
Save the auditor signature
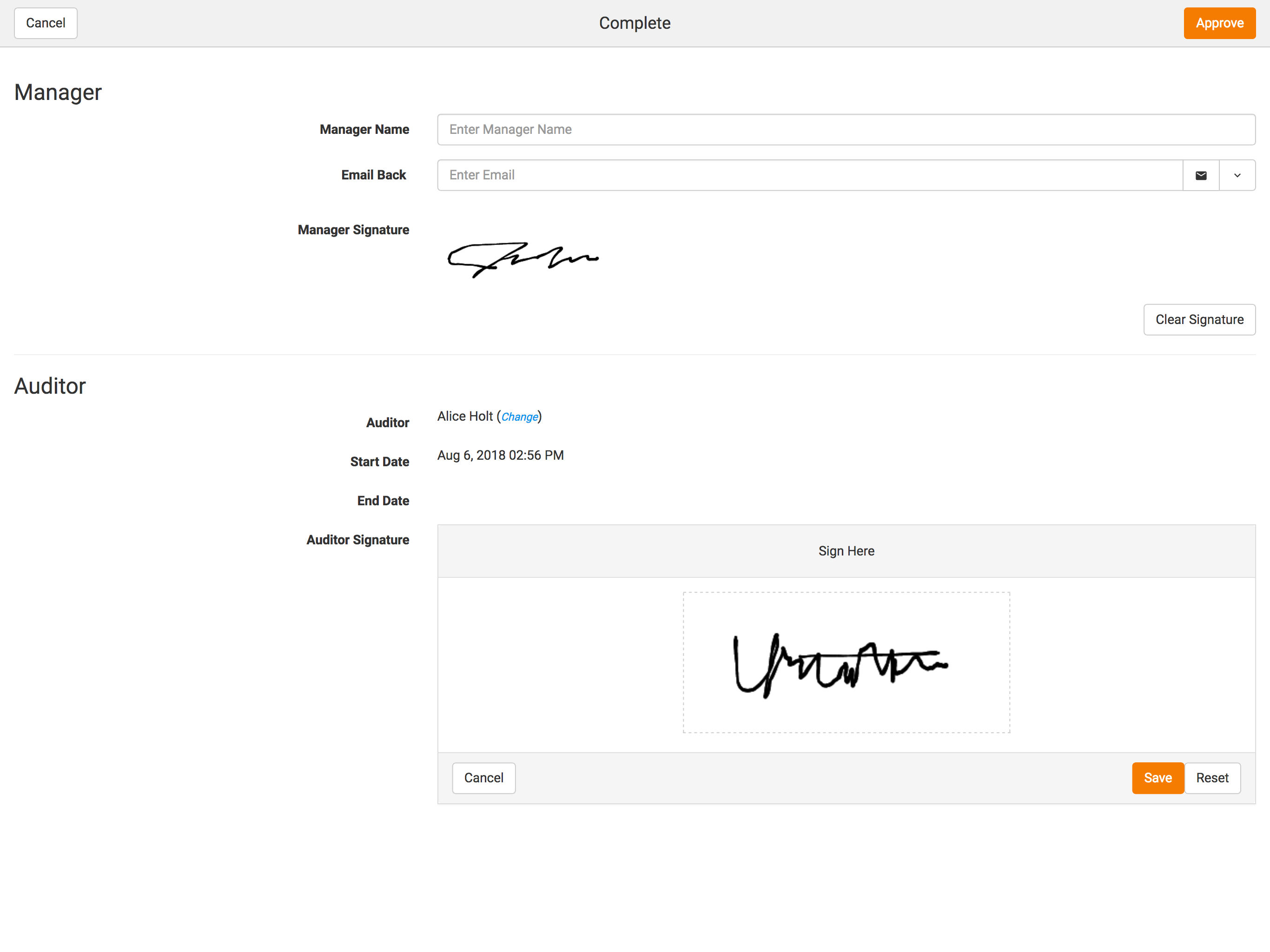[1158, 777]
